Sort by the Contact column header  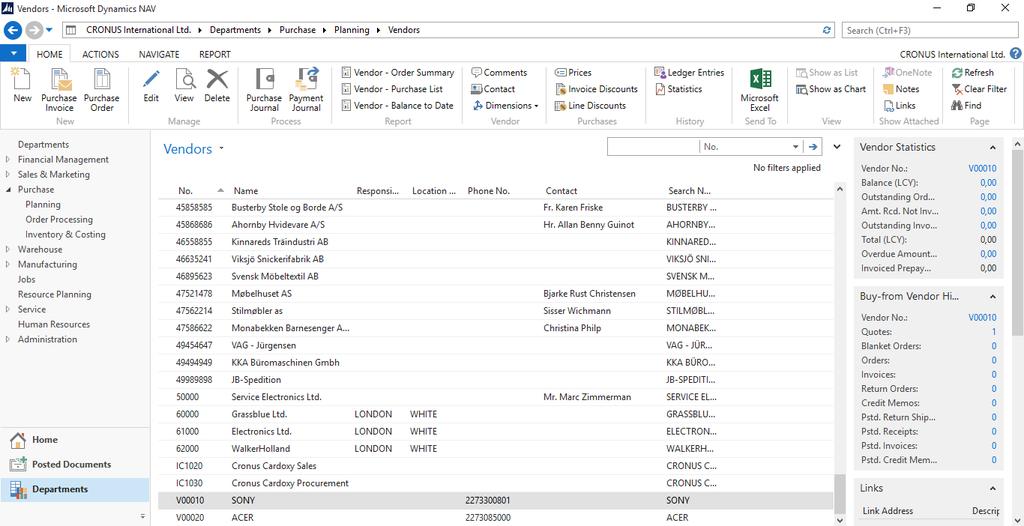(x=561, y=191)
